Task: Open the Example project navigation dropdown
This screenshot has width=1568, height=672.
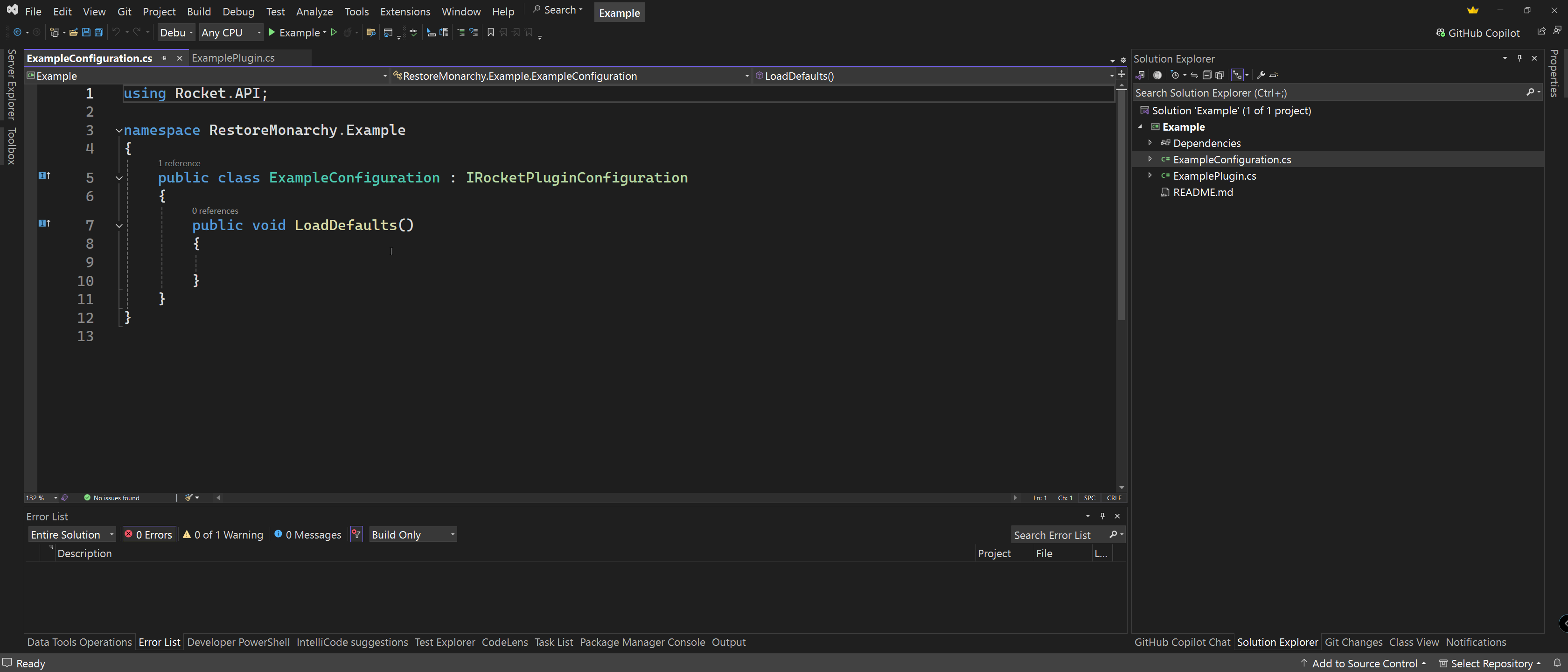Action: (207, 76)
